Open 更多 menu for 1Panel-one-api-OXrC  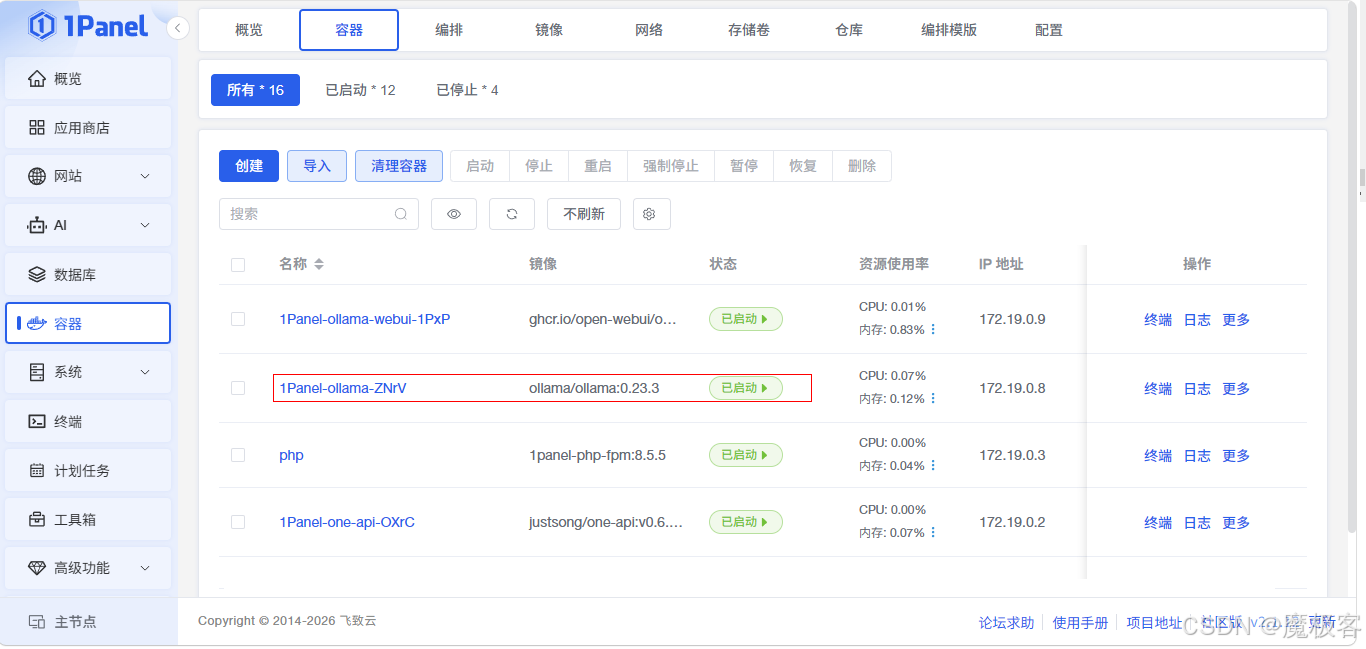tap(1236, 523)
